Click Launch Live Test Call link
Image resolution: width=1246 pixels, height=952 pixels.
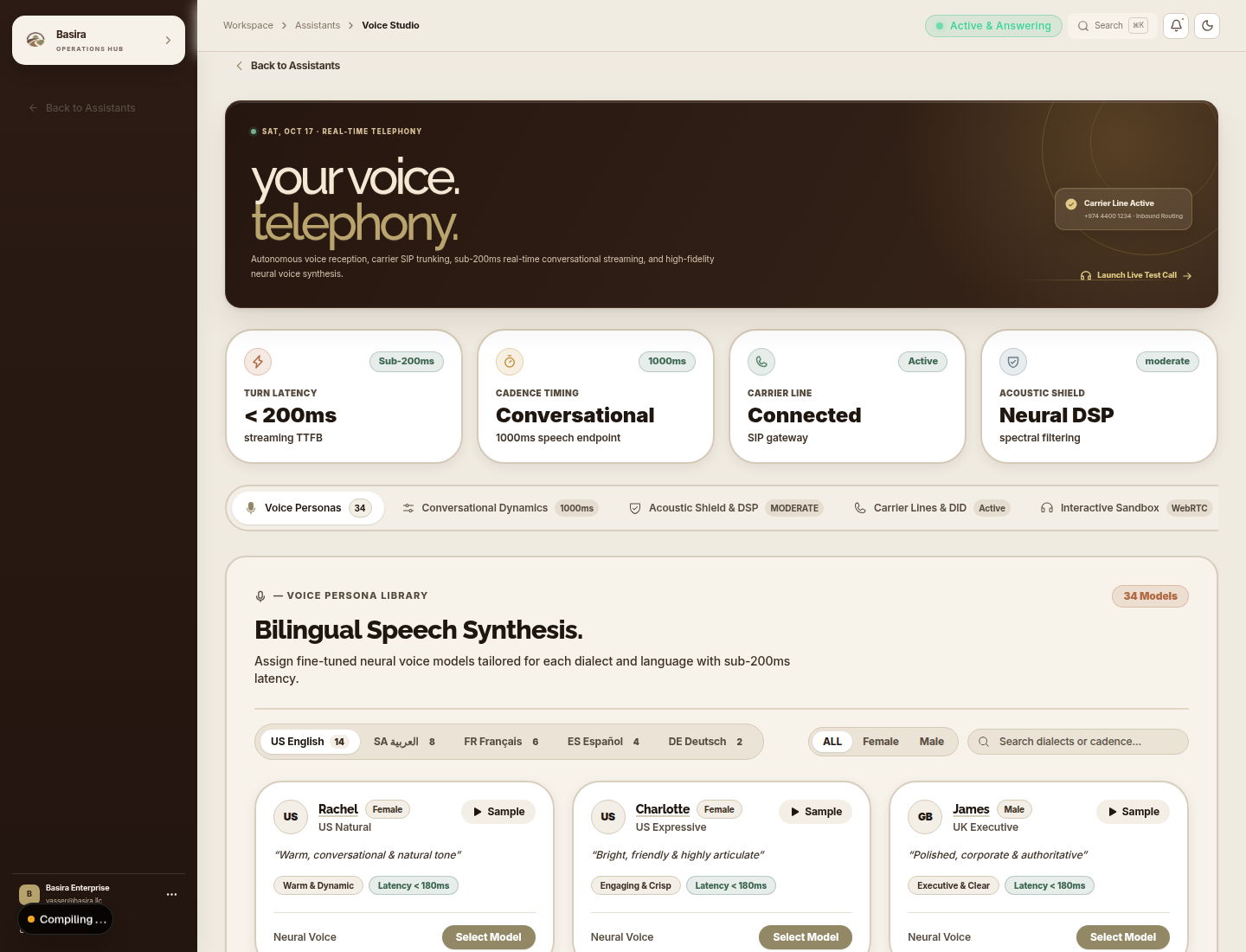pyautogui.click(x=1136, y=275)
